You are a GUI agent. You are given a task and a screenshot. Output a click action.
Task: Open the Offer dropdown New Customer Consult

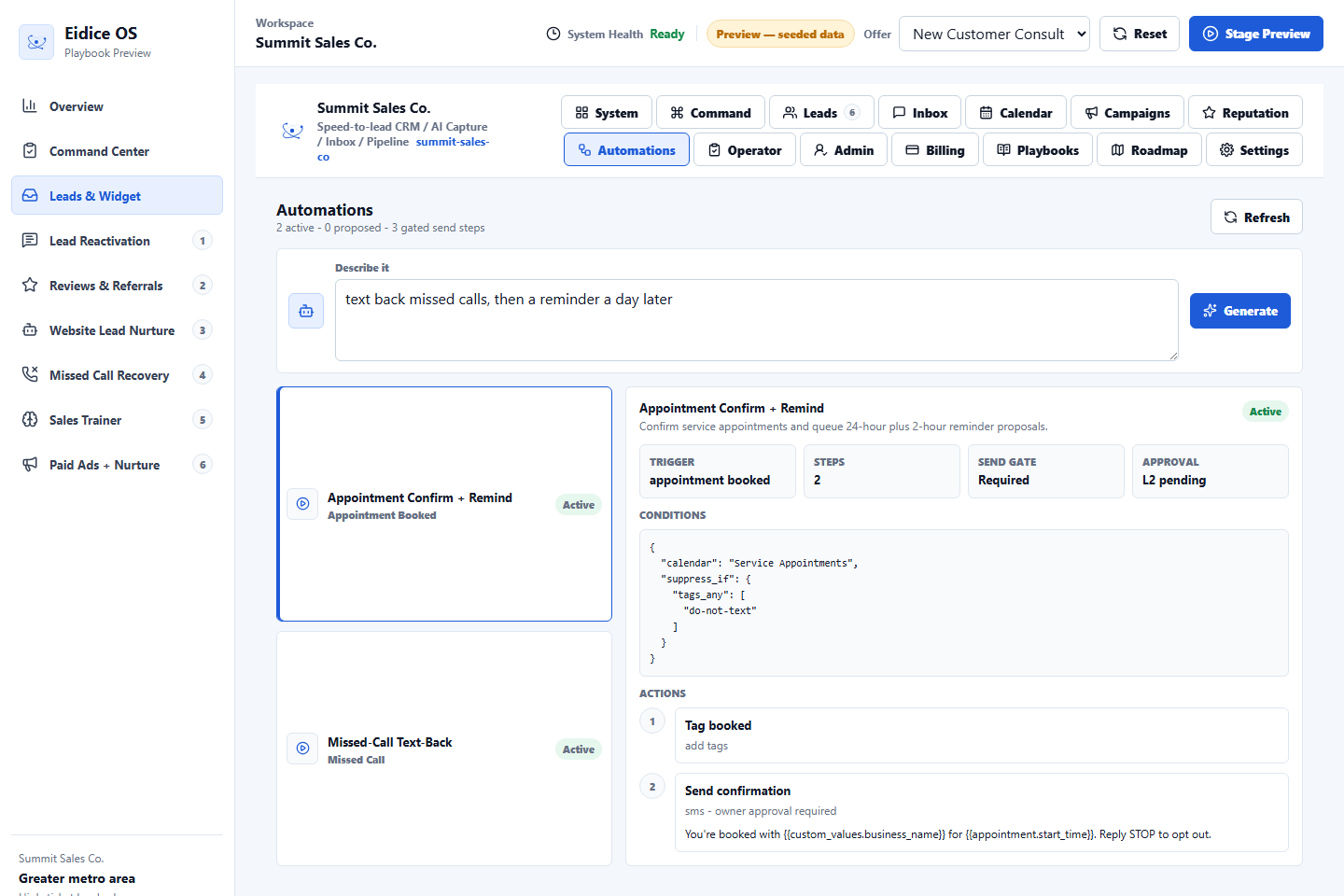pyautogui.click(x=994, y=34)
